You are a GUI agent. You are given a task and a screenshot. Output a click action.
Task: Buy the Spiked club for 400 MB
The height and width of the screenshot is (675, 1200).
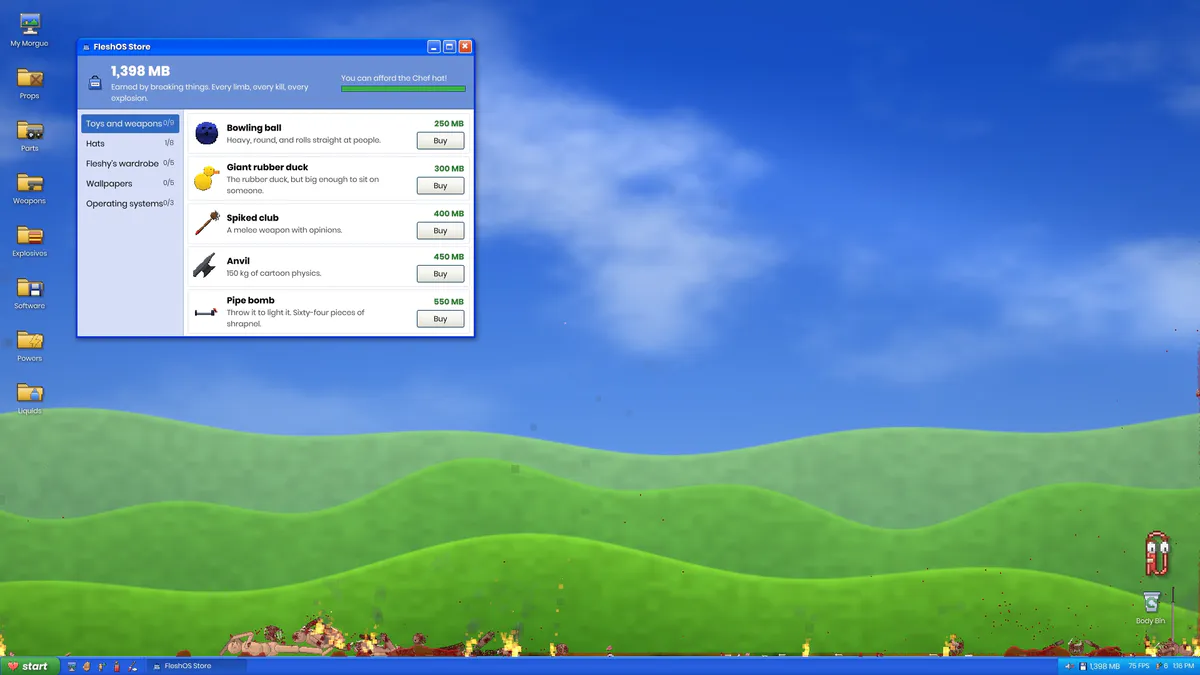click(x=440, y=231)
